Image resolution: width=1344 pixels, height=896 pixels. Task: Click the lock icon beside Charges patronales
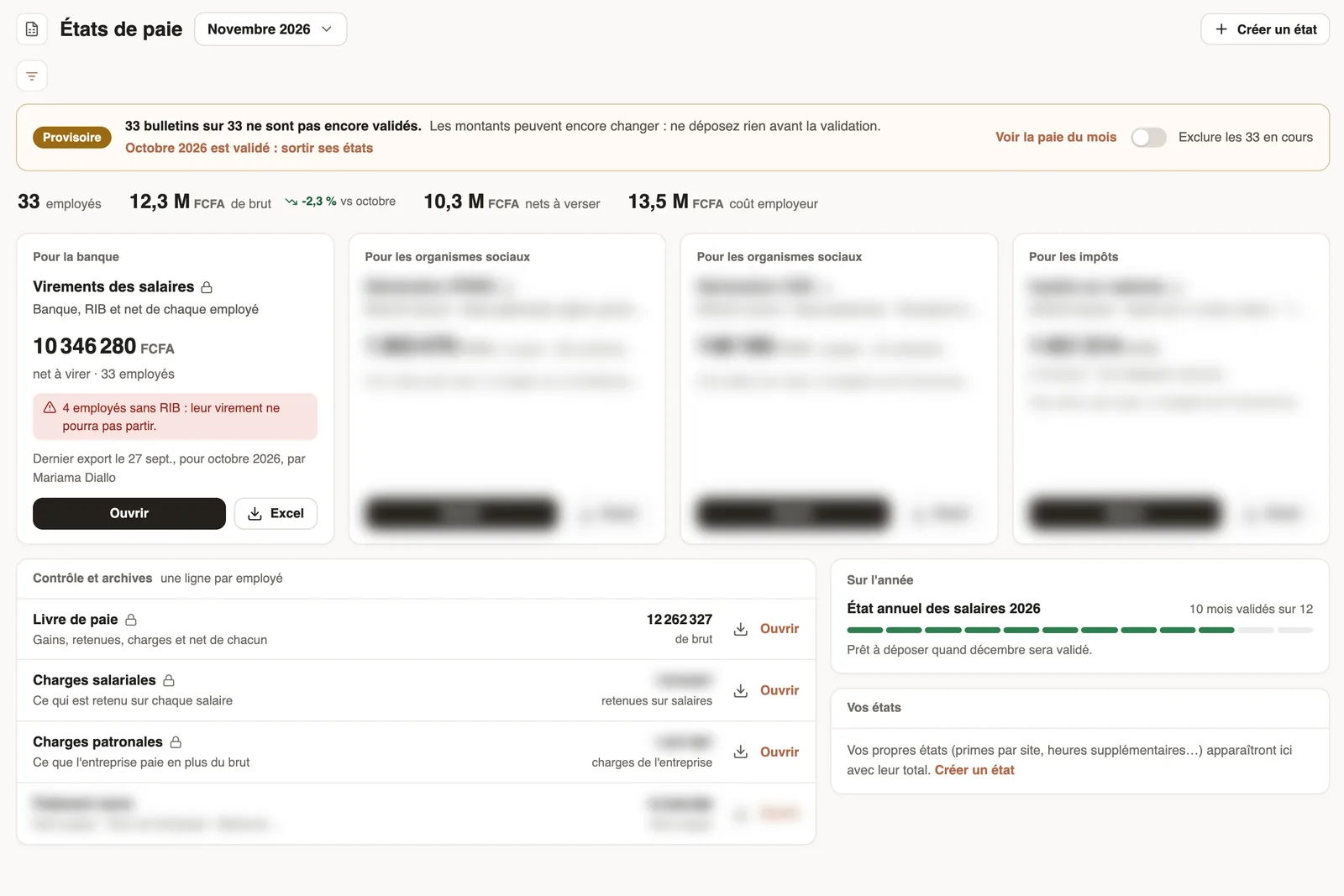(x=176, y=742)
